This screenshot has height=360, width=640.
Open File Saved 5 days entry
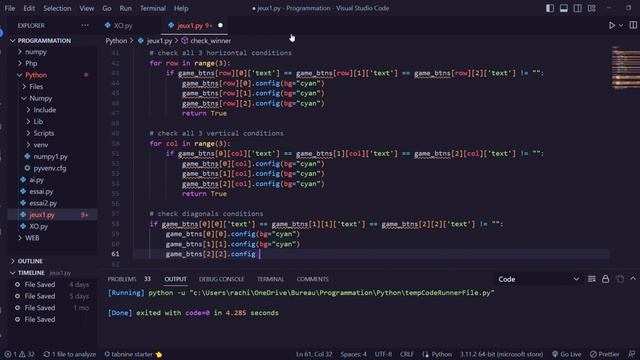pos(53,296)
